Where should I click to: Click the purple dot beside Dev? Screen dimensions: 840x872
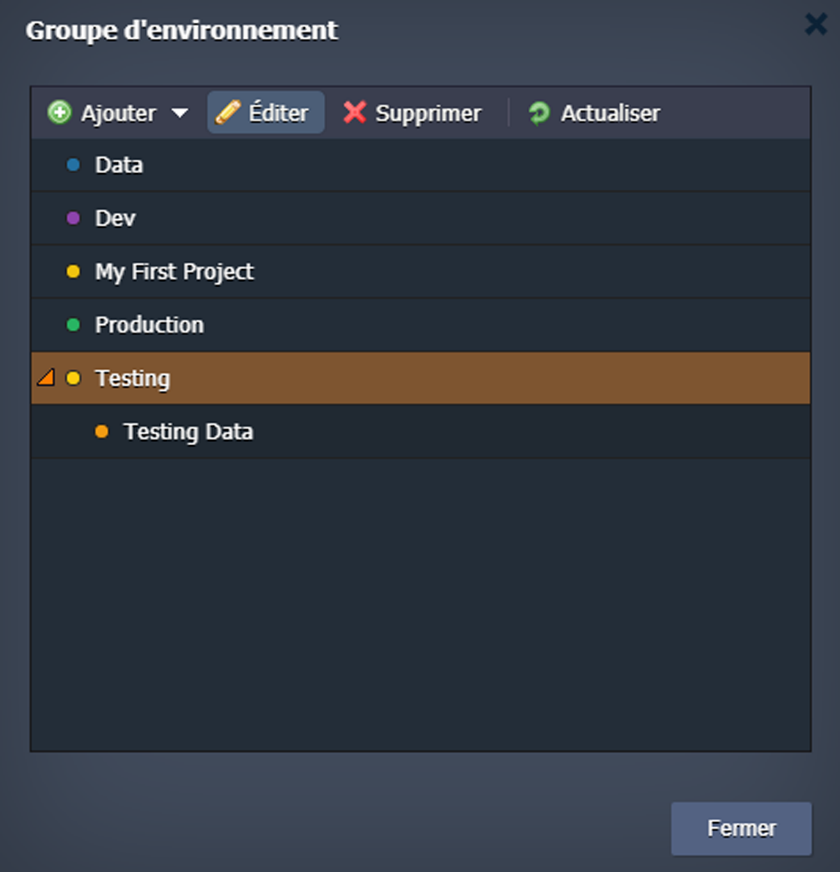click(73, 218)
